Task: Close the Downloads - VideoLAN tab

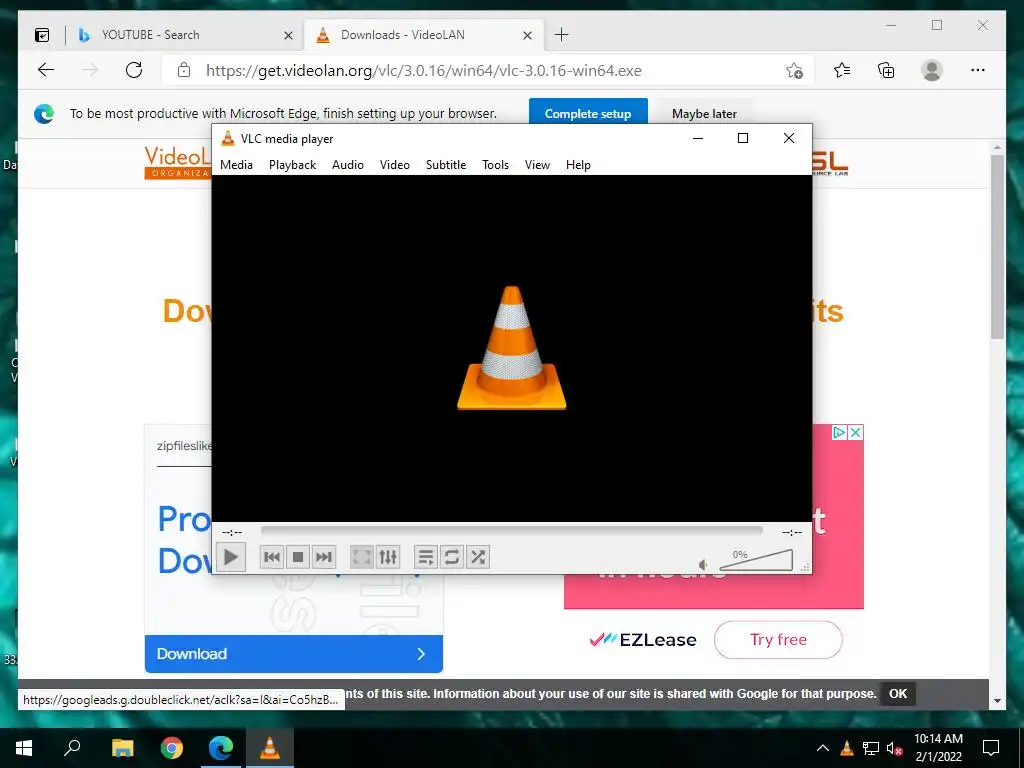Action: tap(528, 35)
